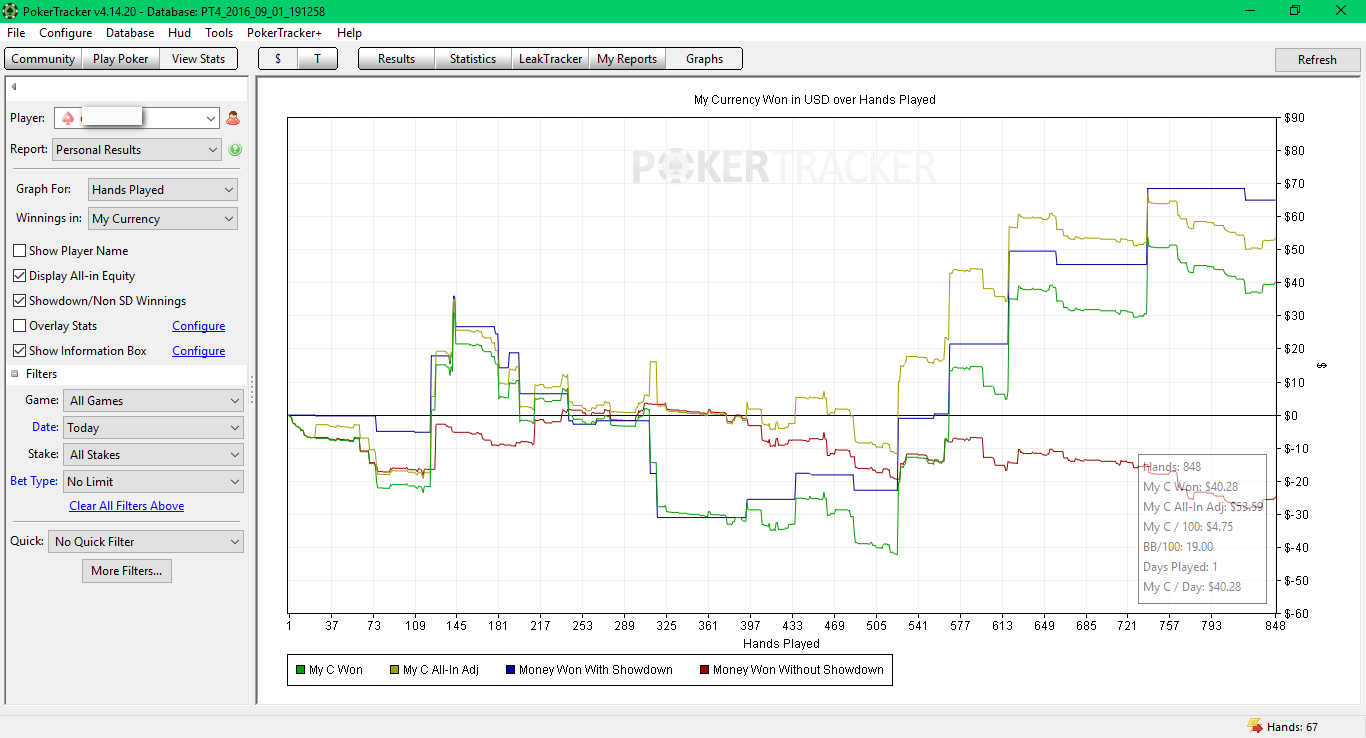
Task: Toggle Showdown/Non SD Winnings checkbox
Action: point(19,301)
